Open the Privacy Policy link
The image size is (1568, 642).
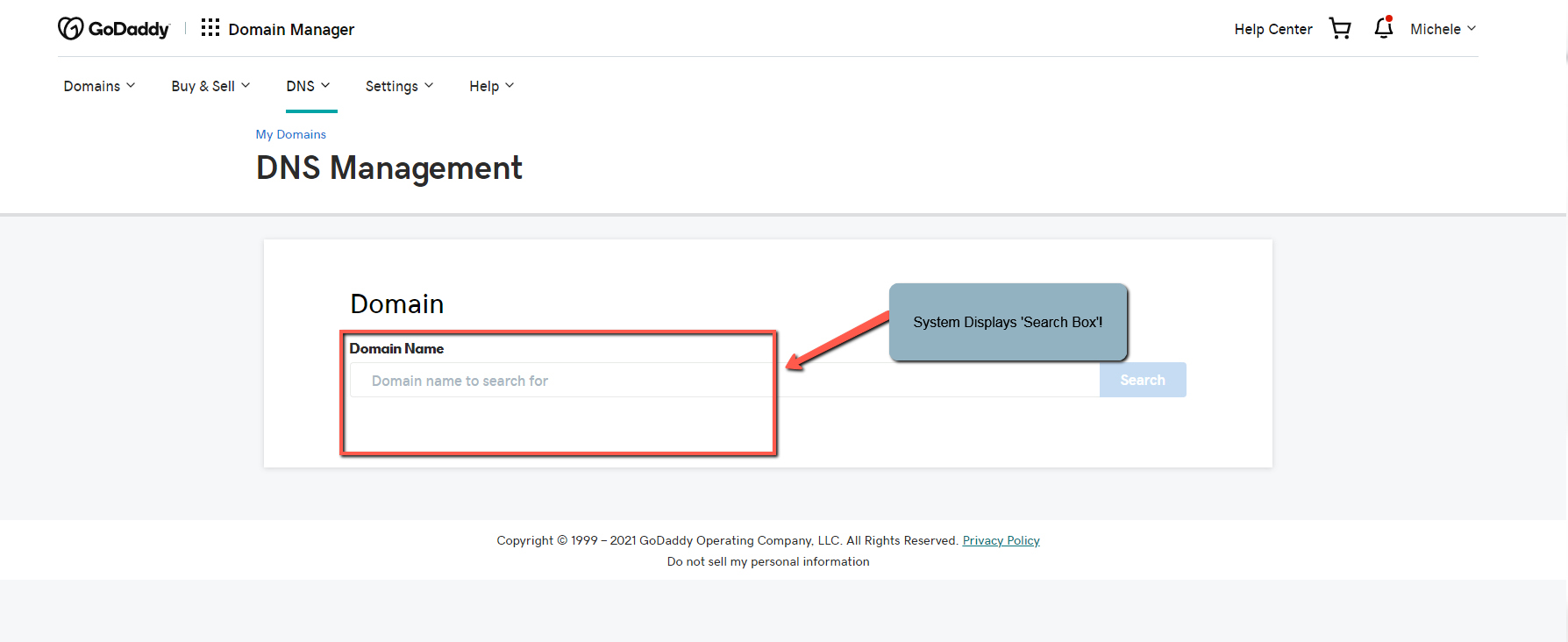1001,540
